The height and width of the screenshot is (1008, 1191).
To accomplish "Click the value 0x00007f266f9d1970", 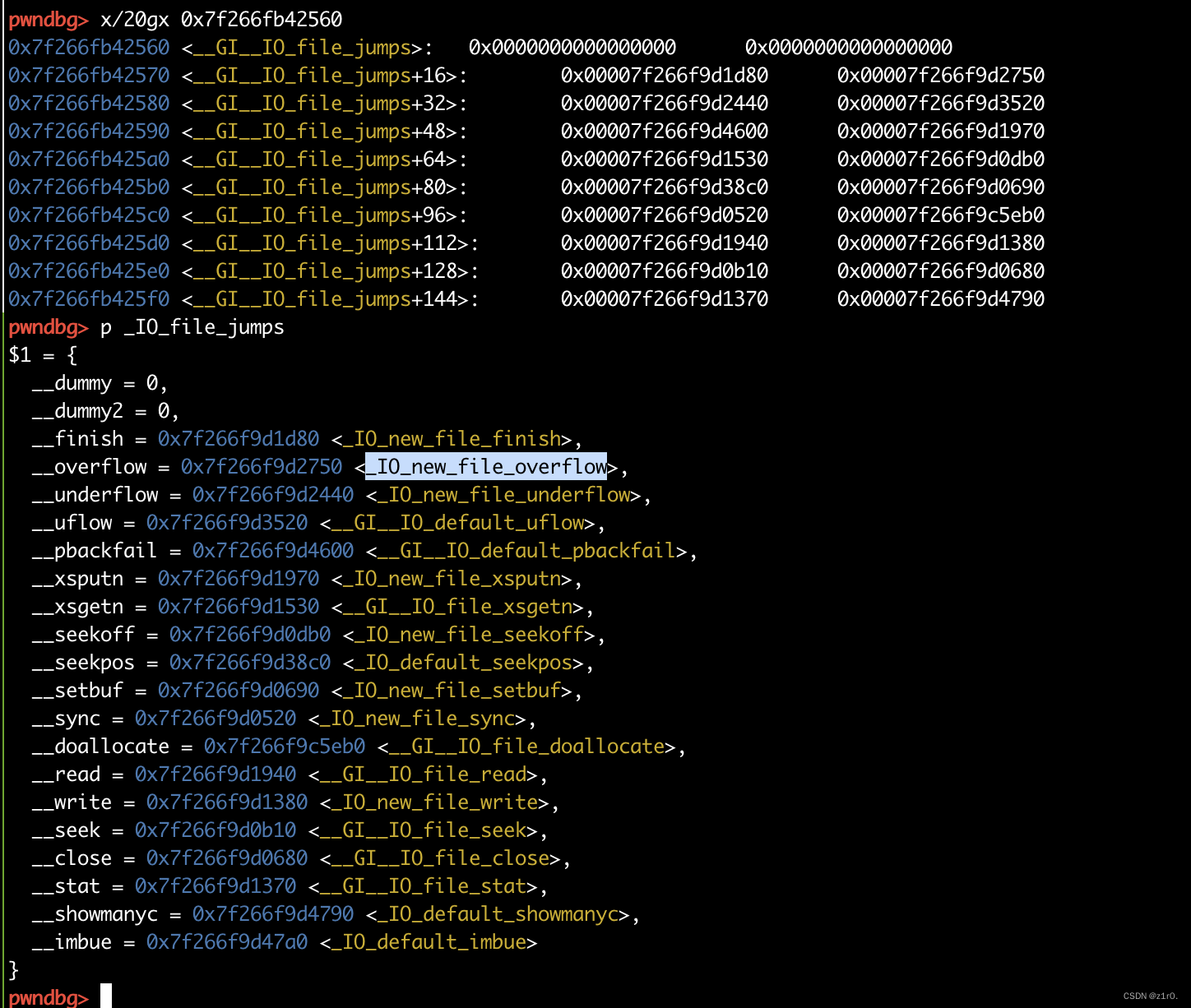I will click(941, 131).
